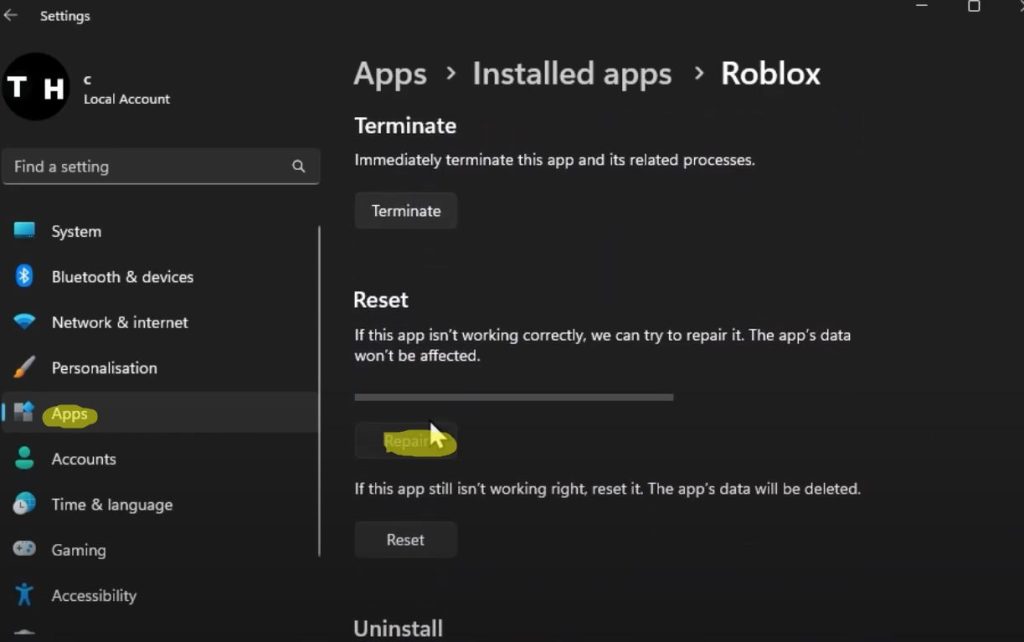
Task: Open Gaming settings
Action: point(79,551)
